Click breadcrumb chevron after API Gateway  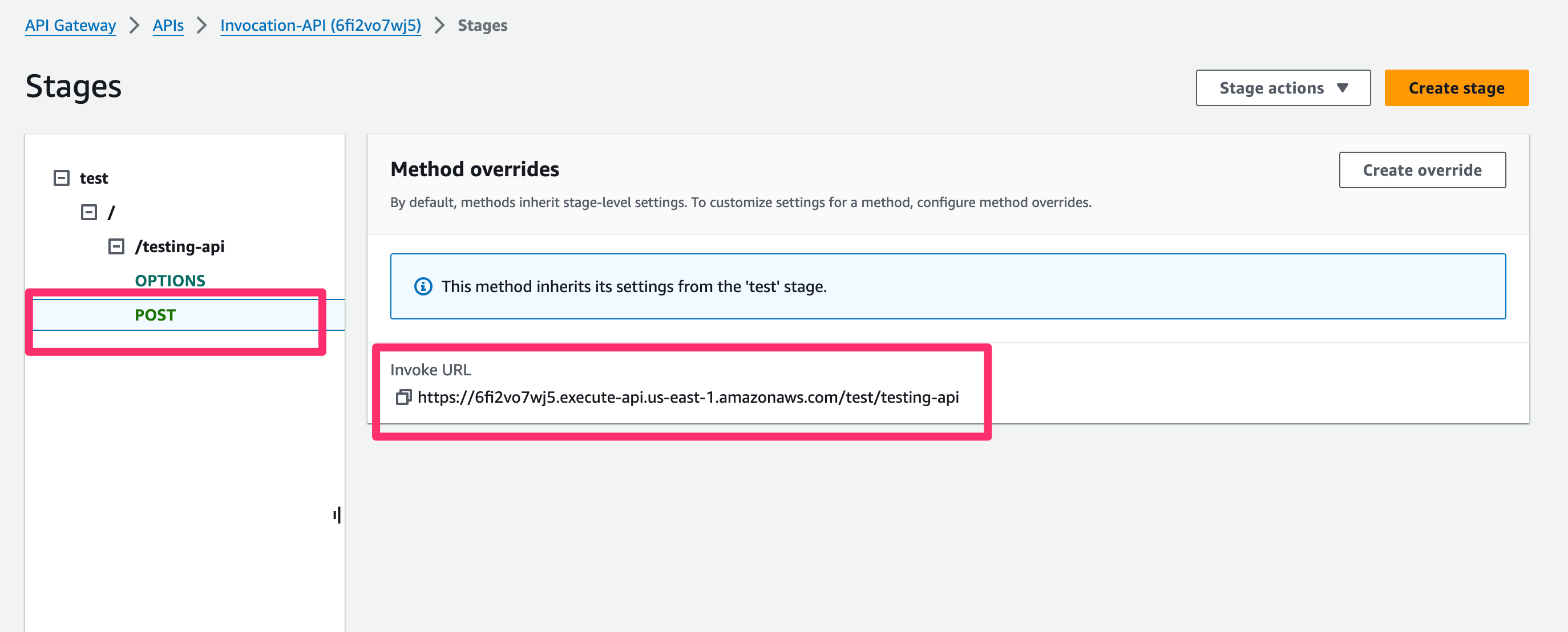click(135, 26)
